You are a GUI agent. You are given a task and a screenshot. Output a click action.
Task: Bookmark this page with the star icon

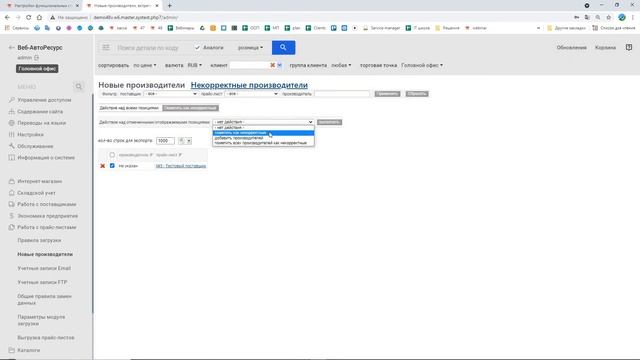[x=609, y=18]
